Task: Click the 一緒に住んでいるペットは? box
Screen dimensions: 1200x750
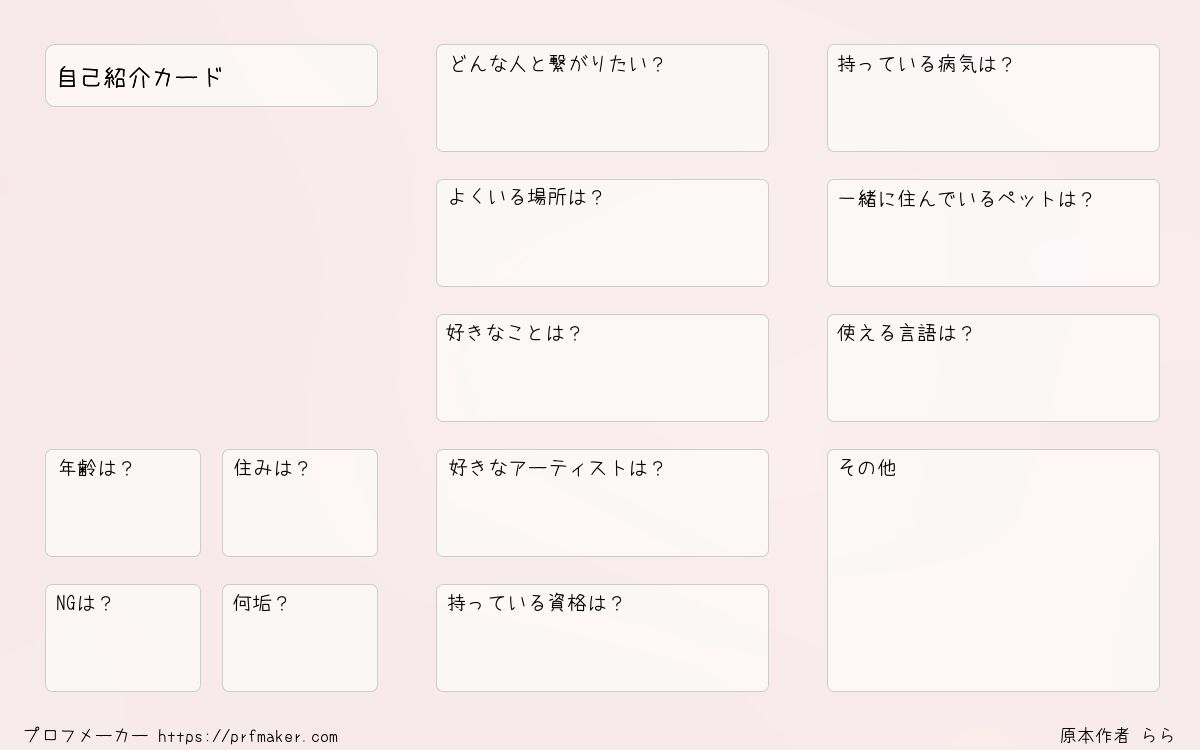Action: tap(993, 233)
